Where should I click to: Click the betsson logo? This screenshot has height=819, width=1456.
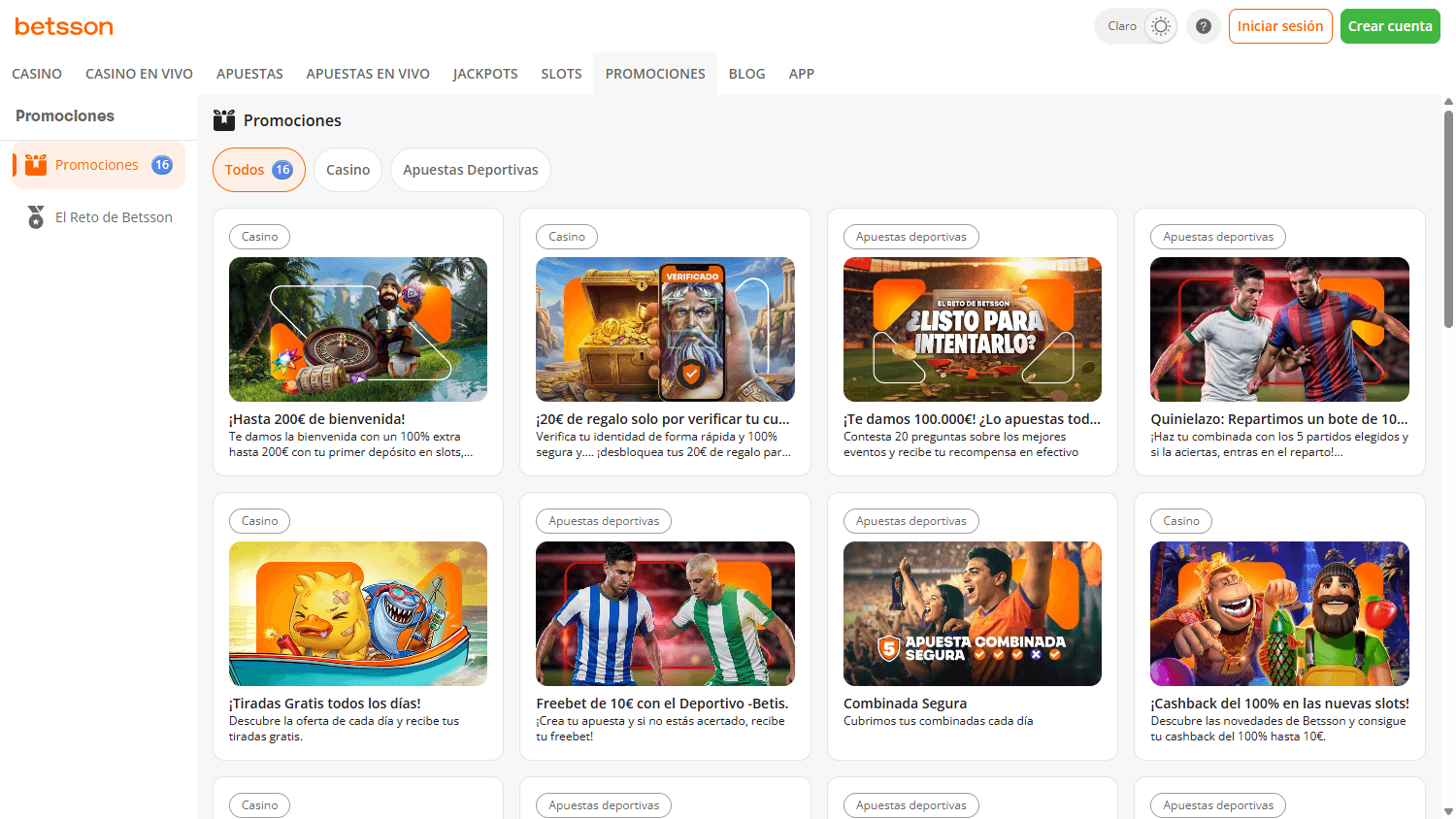pyautogui.click(x=64, y=26)
